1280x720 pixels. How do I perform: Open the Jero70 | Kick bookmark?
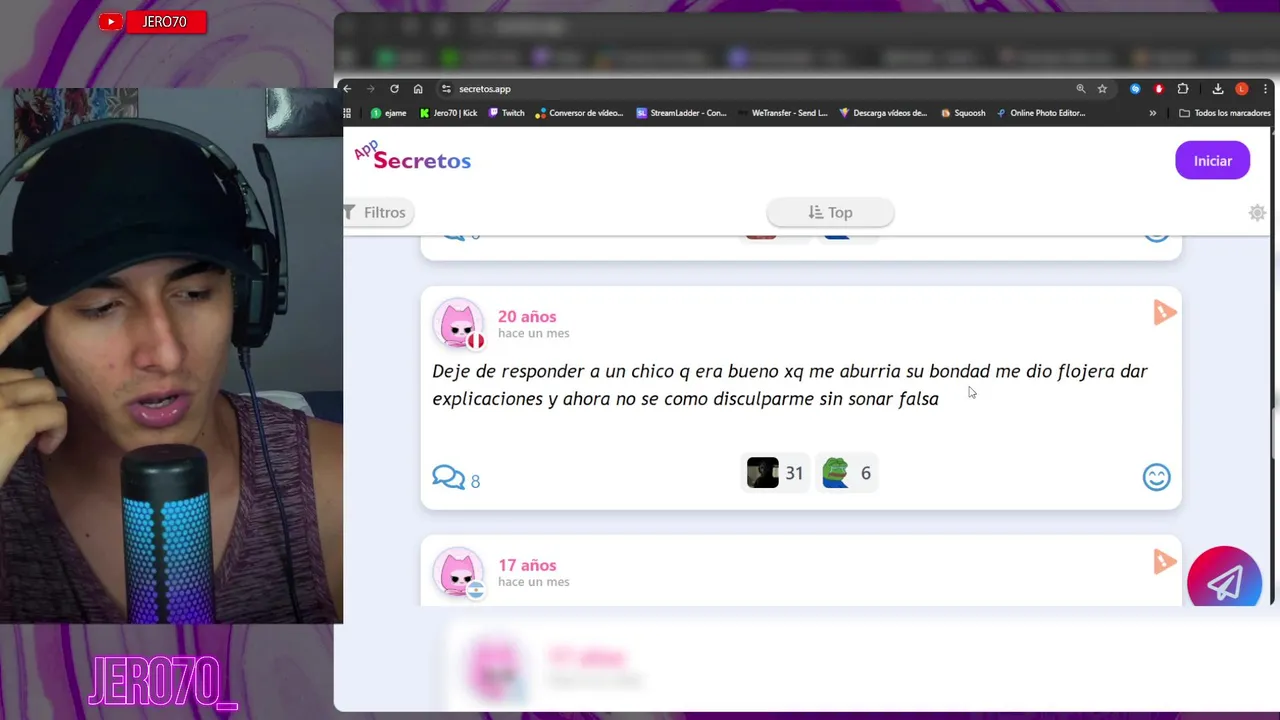(448, 113)
